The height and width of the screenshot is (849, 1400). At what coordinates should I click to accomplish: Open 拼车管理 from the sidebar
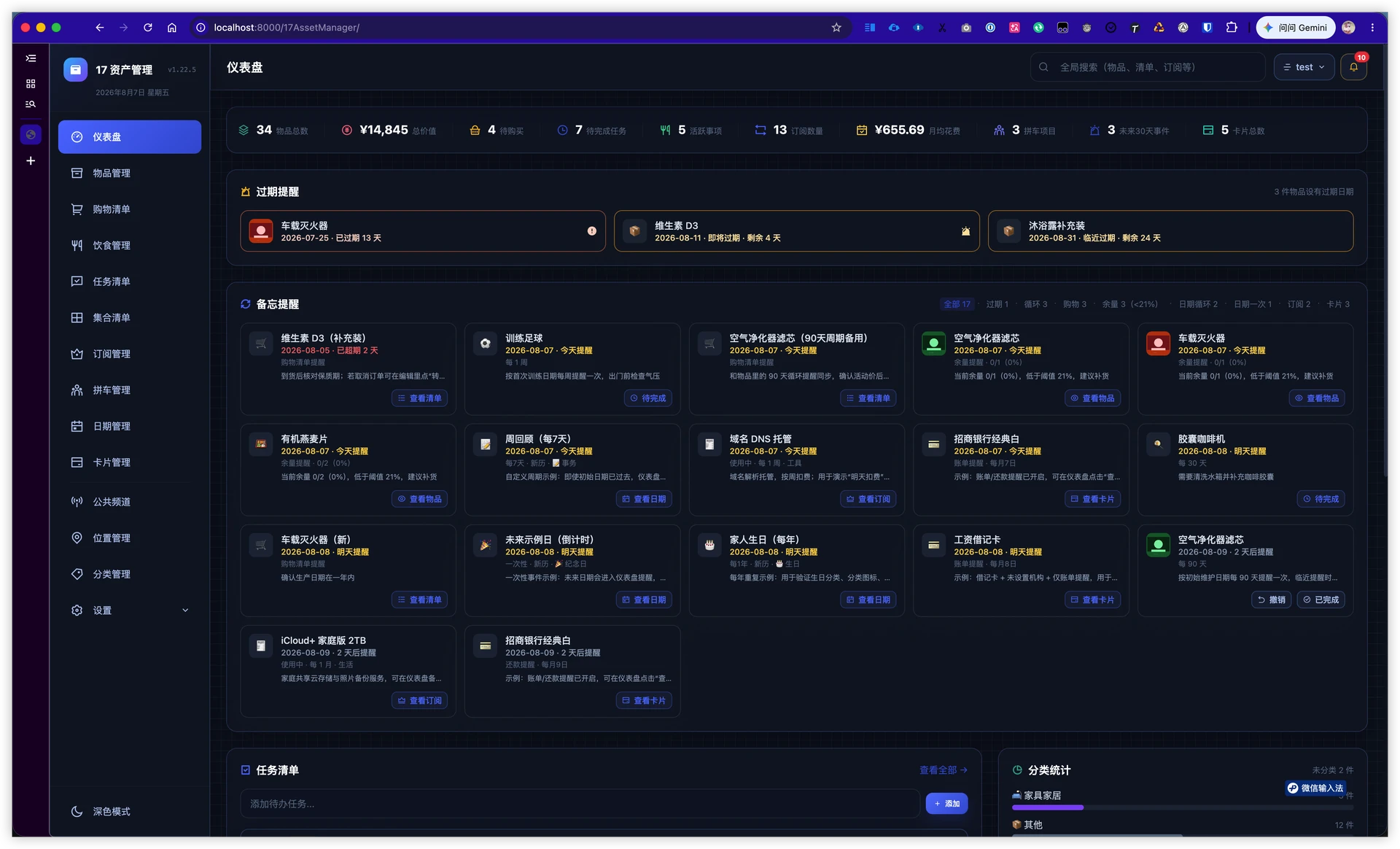coord(130,390)
